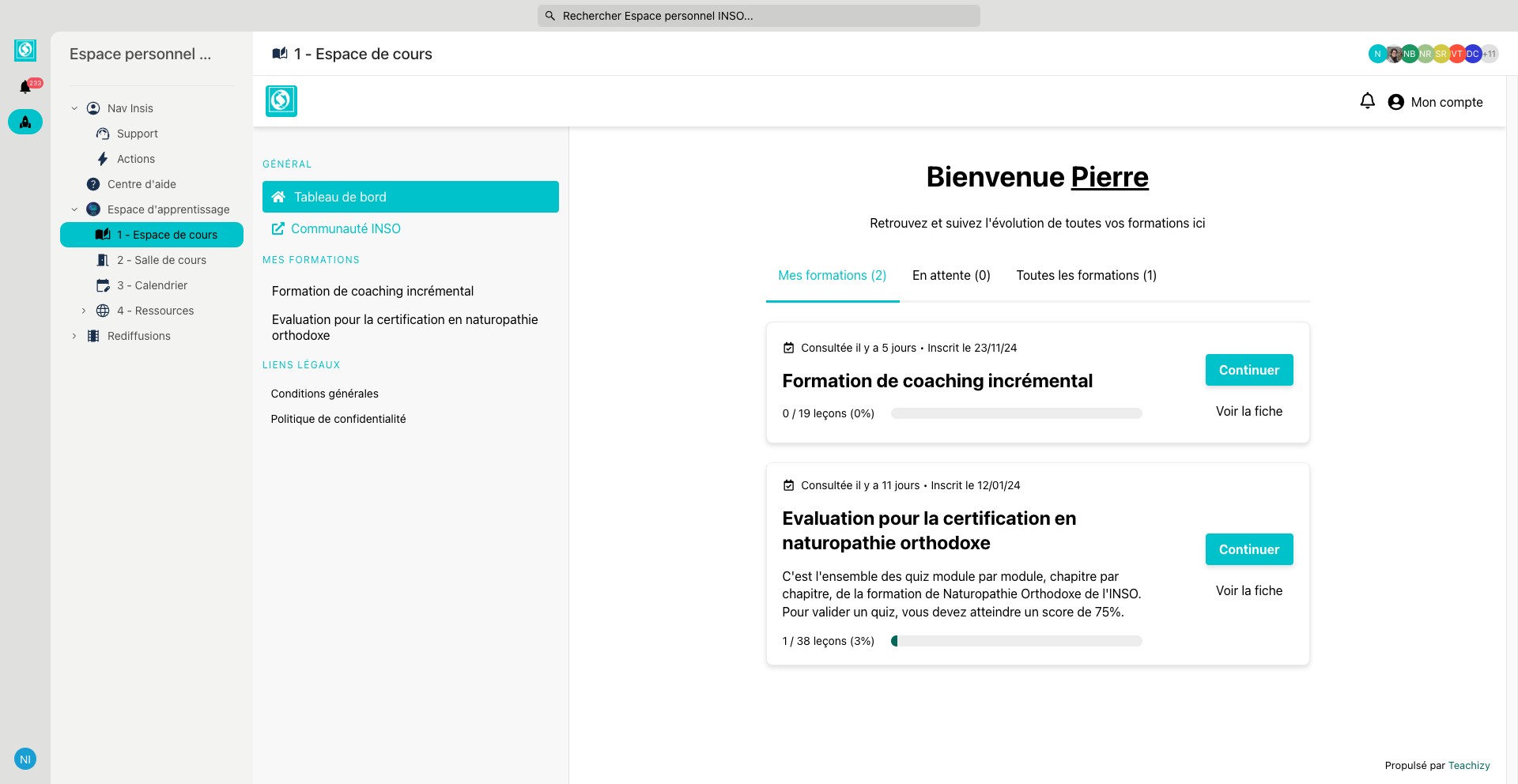Switch to Mes formations (2) tab

(833, 275)
